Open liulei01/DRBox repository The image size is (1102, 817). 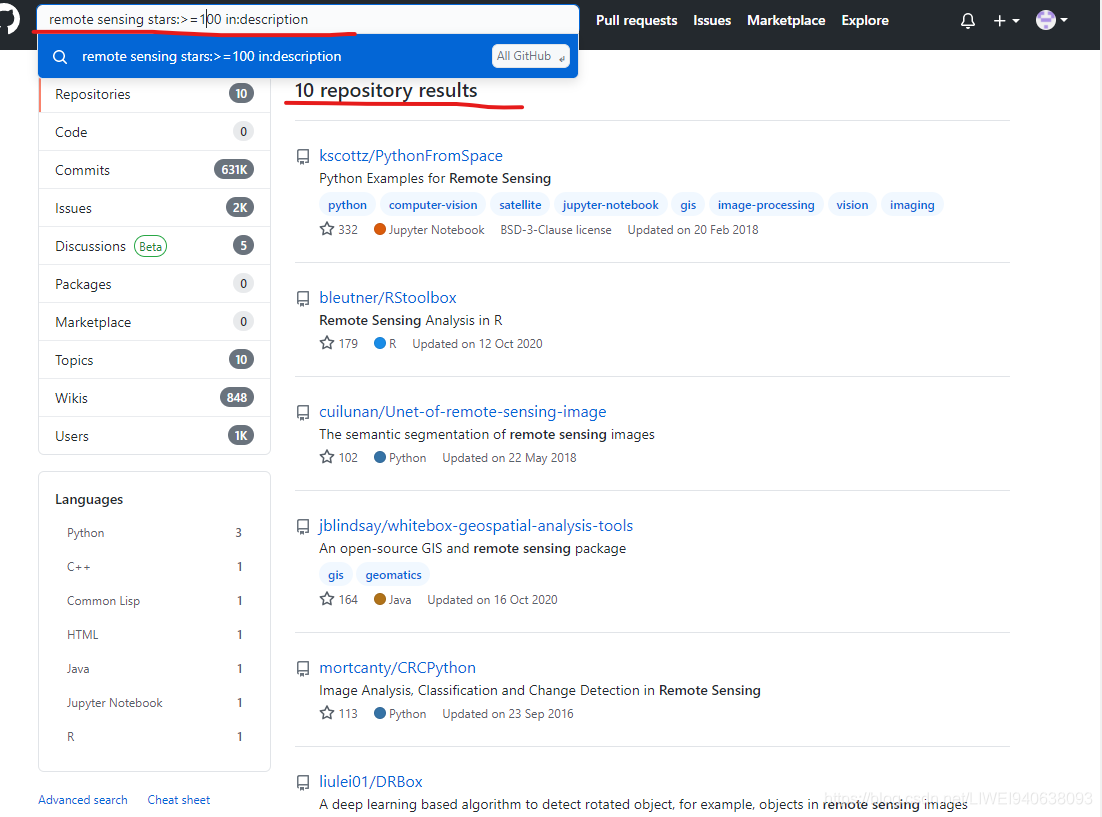[x=371, y=782]
